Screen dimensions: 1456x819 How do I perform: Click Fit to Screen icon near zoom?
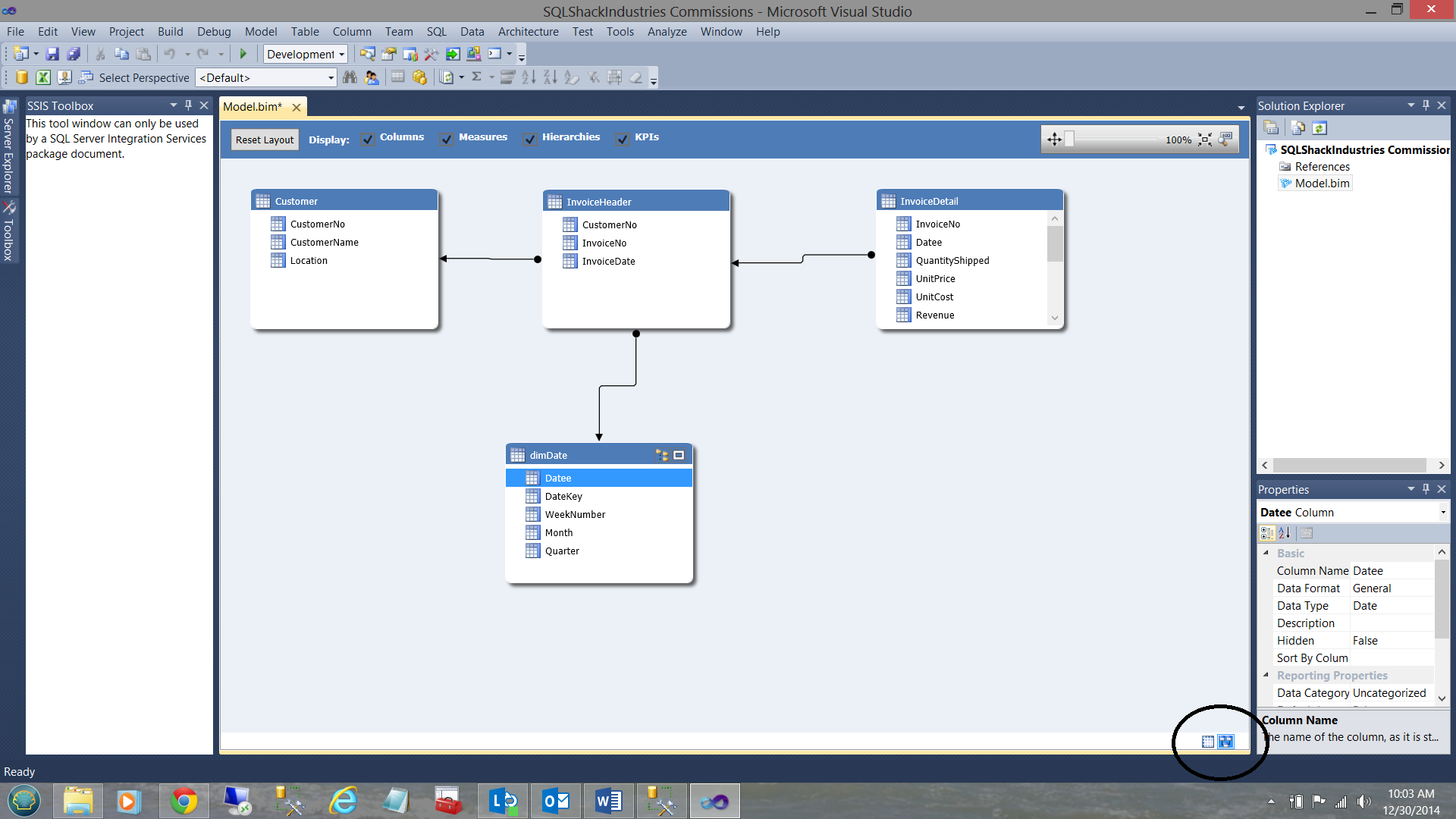pyautogui.click(x=1205, y=140)
